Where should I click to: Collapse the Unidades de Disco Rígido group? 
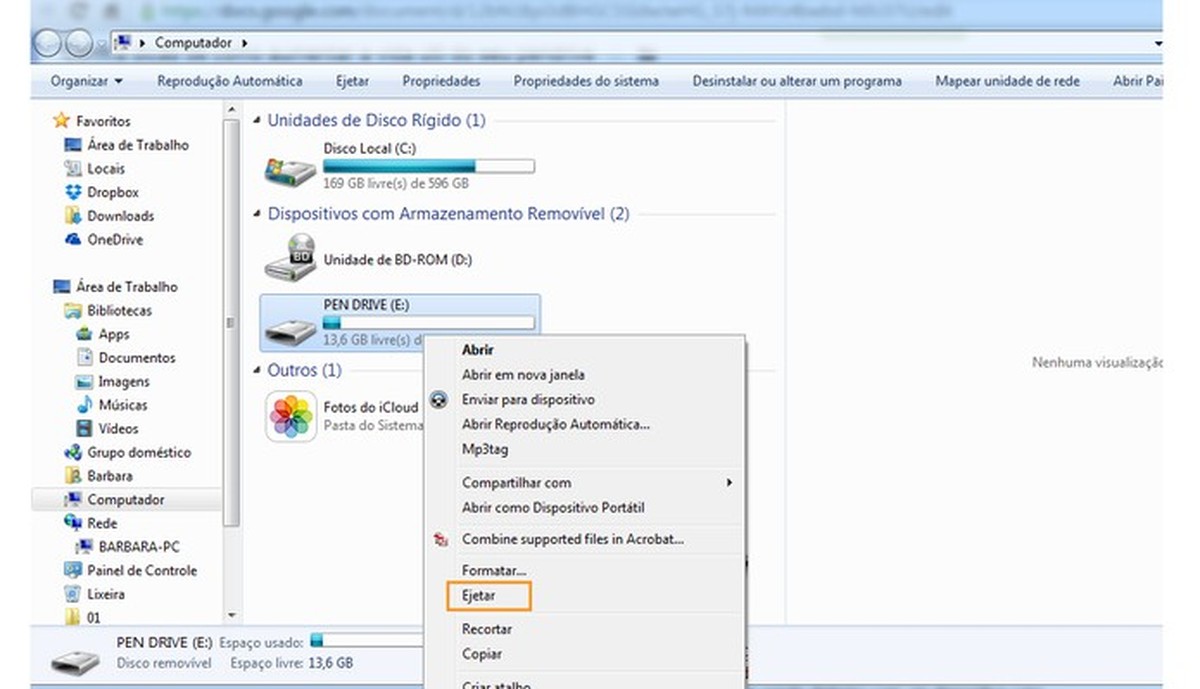click(x=258, y=121)
